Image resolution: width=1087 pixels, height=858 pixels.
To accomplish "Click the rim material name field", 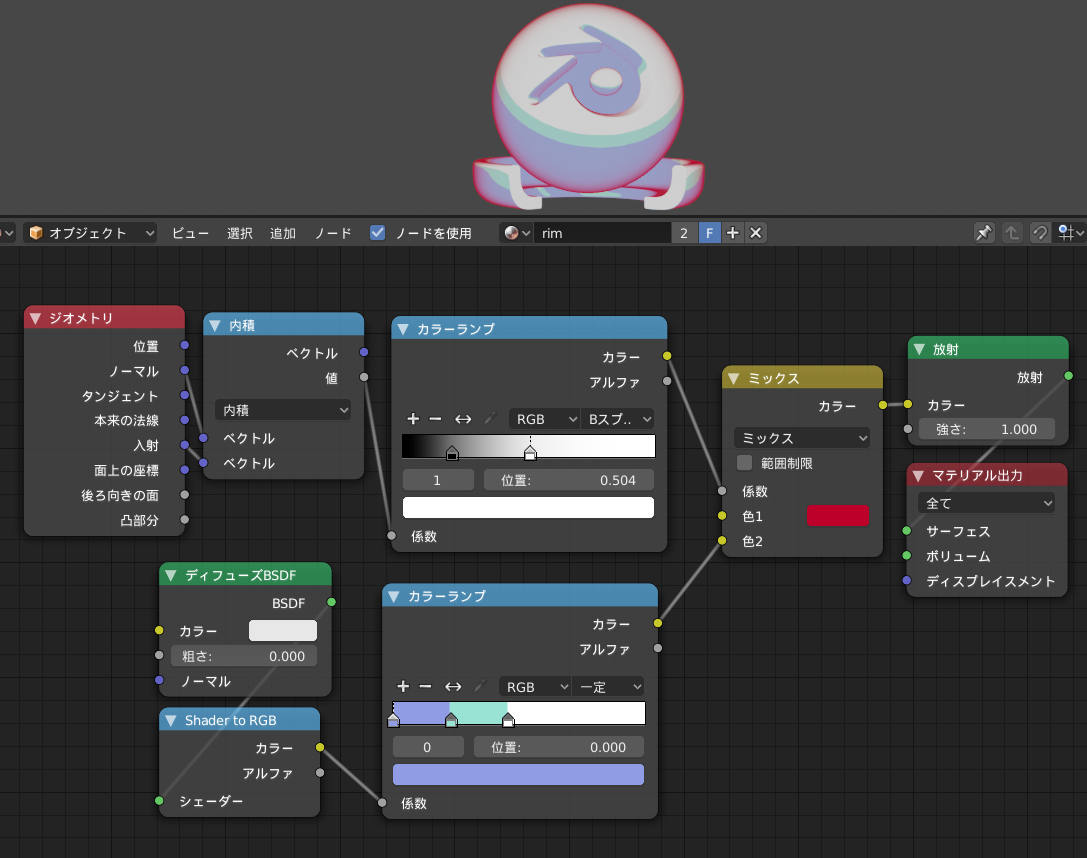I will coord(602,233).
